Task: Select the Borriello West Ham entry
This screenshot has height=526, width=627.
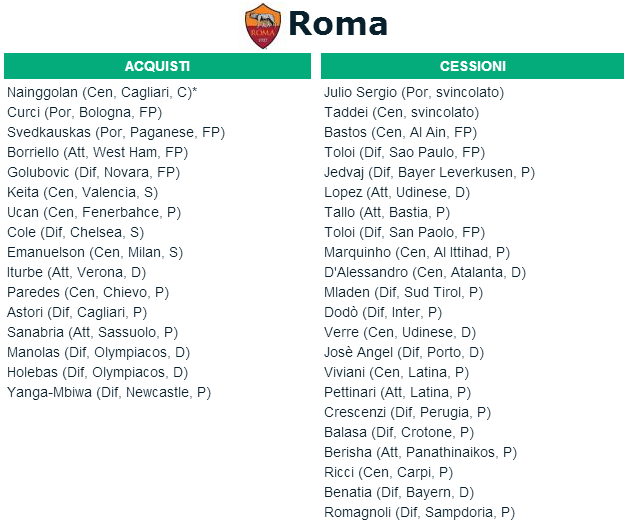Action: coord(97,152)
